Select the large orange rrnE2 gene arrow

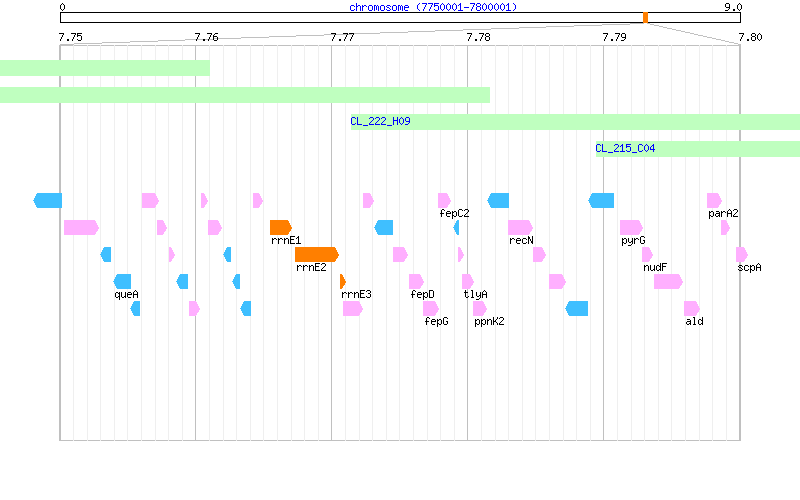[317, 255]
